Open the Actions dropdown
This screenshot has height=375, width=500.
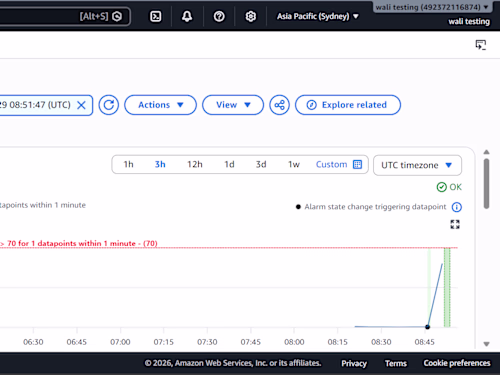(160, 105)
